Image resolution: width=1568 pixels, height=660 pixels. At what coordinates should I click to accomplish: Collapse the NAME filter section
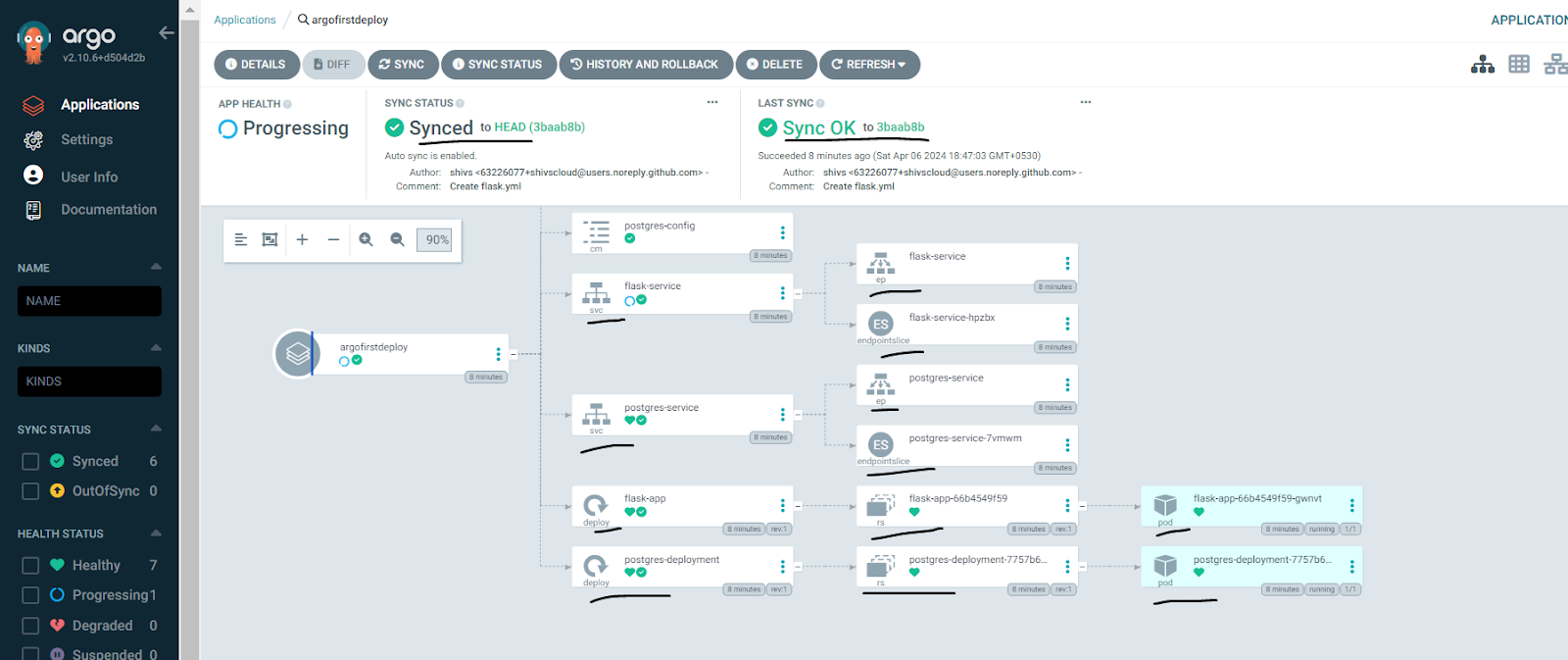tap(156, 267)
